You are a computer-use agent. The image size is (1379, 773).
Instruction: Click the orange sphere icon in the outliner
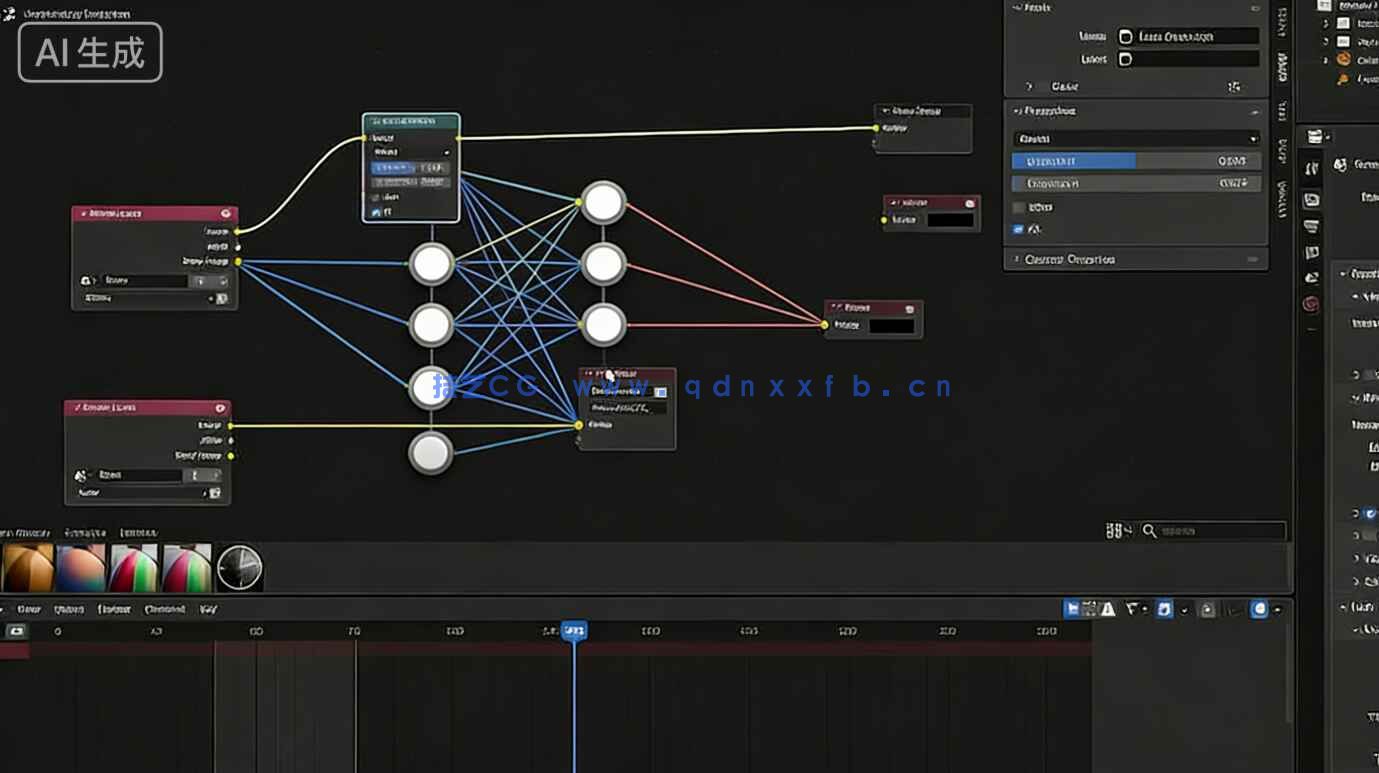1343,59
